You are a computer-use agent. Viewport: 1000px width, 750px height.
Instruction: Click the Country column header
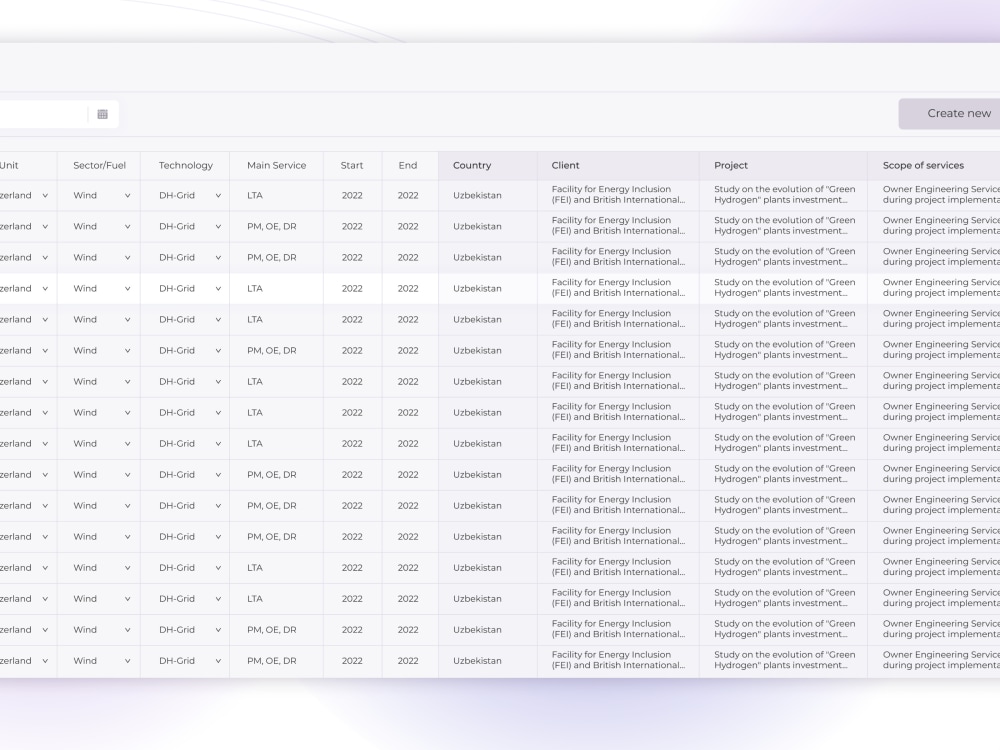472,165
